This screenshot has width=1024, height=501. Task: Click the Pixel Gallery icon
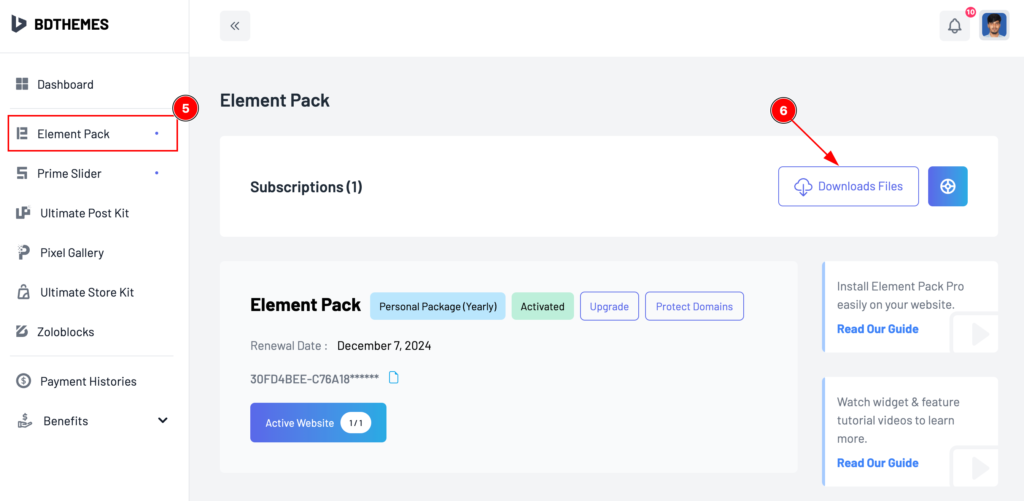[x=24, y=253]
